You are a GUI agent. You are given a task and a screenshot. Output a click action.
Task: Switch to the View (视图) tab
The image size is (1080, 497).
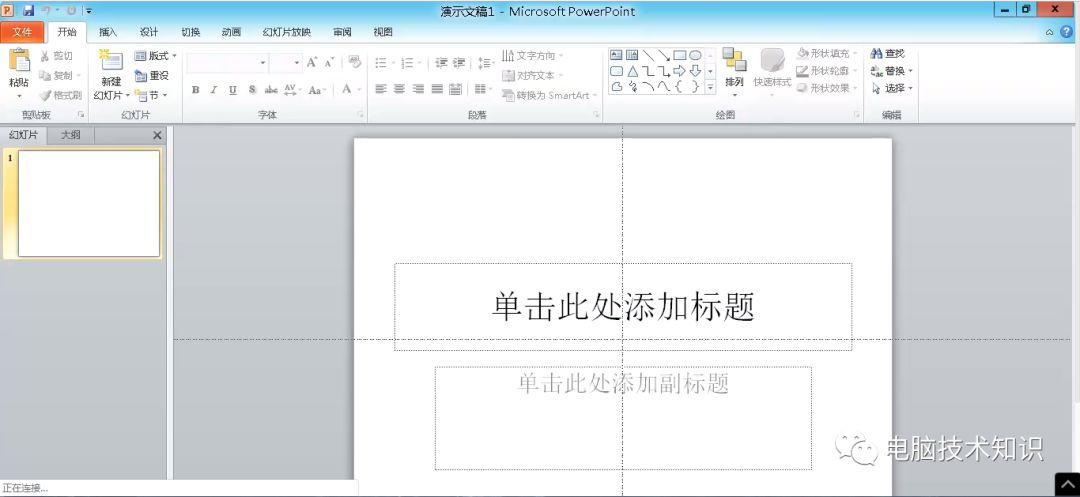[383, 32]
